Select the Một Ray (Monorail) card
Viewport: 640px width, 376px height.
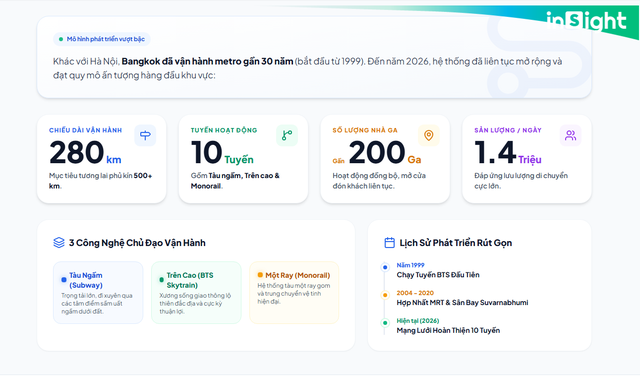(x=294, y=293)
